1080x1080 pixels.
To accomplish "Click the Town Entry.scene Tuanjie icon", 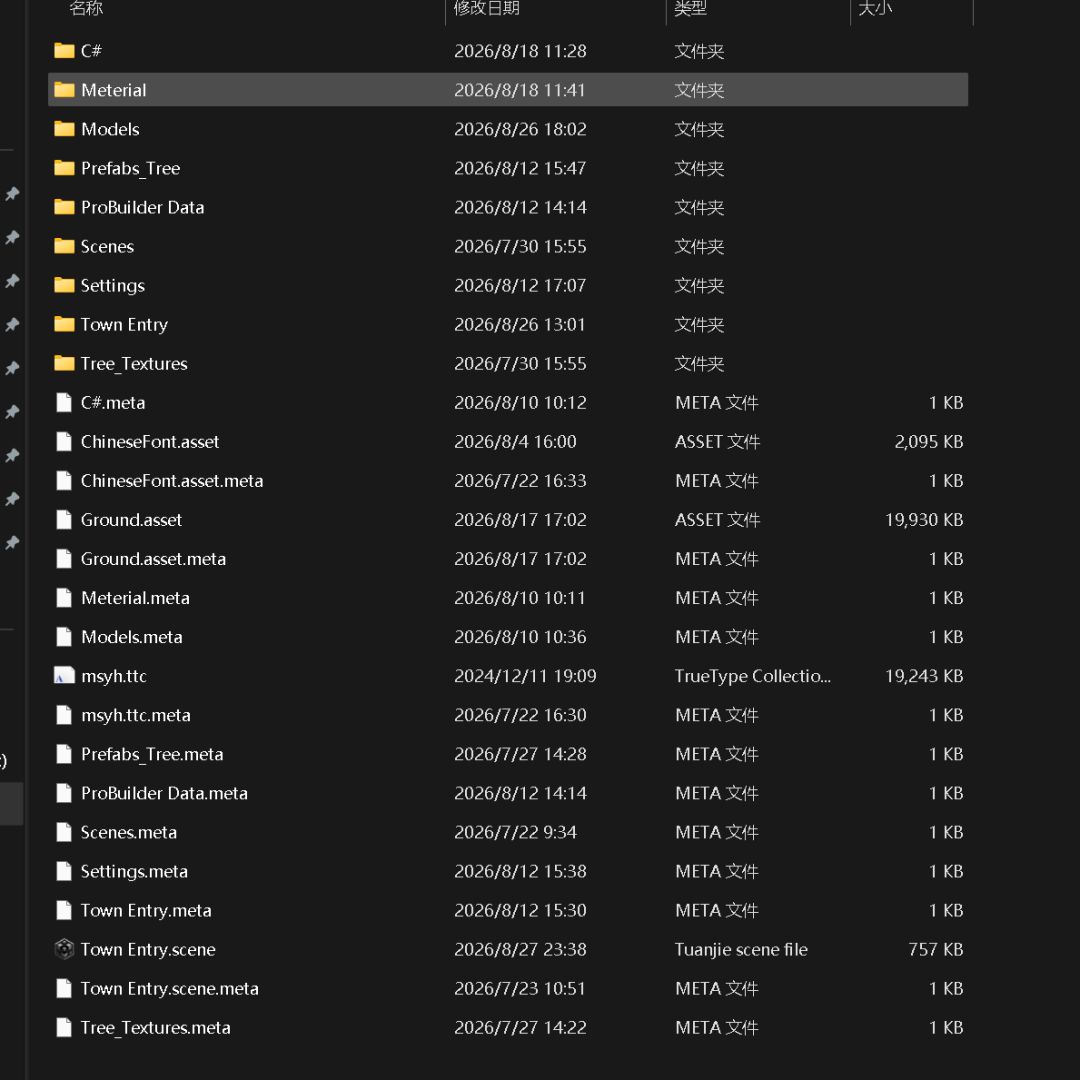I will [64, 949].
